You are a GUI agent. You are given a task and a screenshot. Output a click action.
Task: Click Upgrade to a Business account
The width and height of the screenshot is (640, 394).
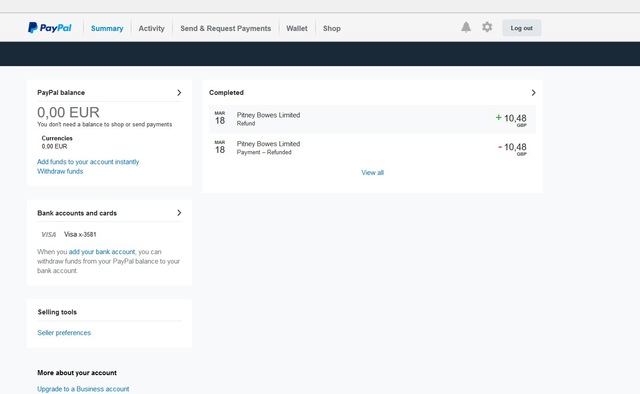83,389
